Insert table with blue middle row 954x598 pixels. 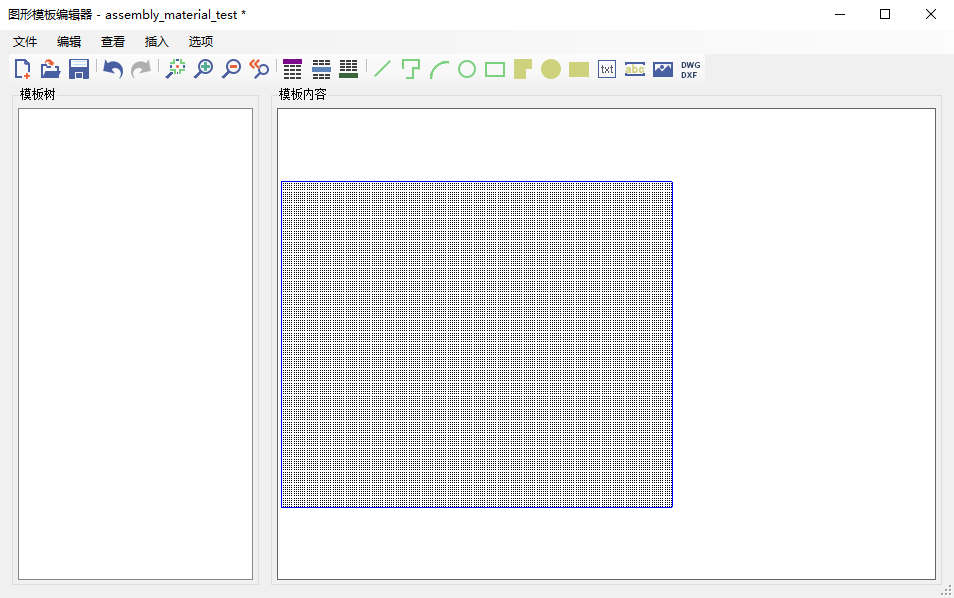click(321, 69)
